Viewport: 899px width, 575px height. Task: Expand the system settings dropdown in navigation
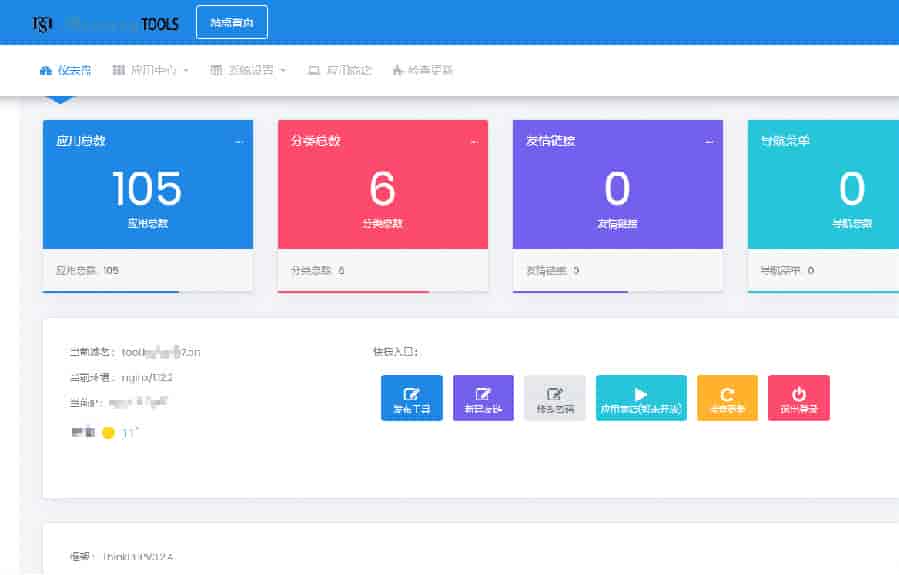[x=249, y=71]
